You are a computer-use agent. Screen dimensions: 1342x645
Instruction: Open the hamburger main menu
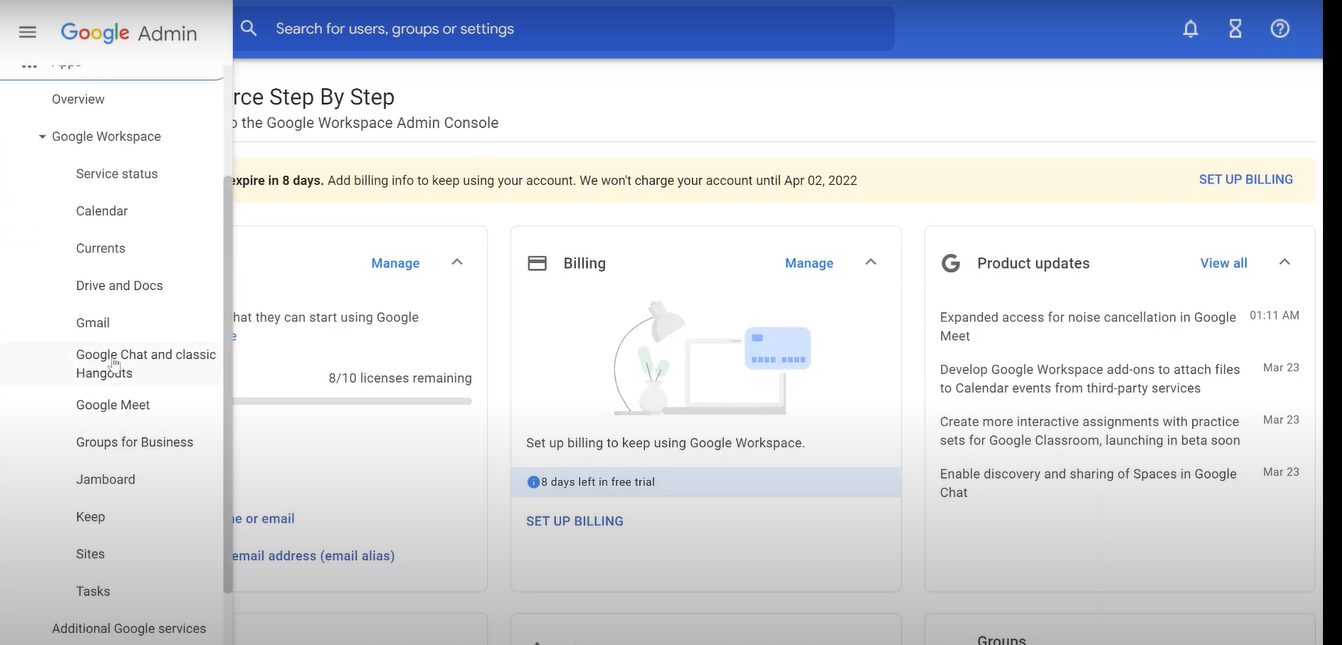point(28,32)
